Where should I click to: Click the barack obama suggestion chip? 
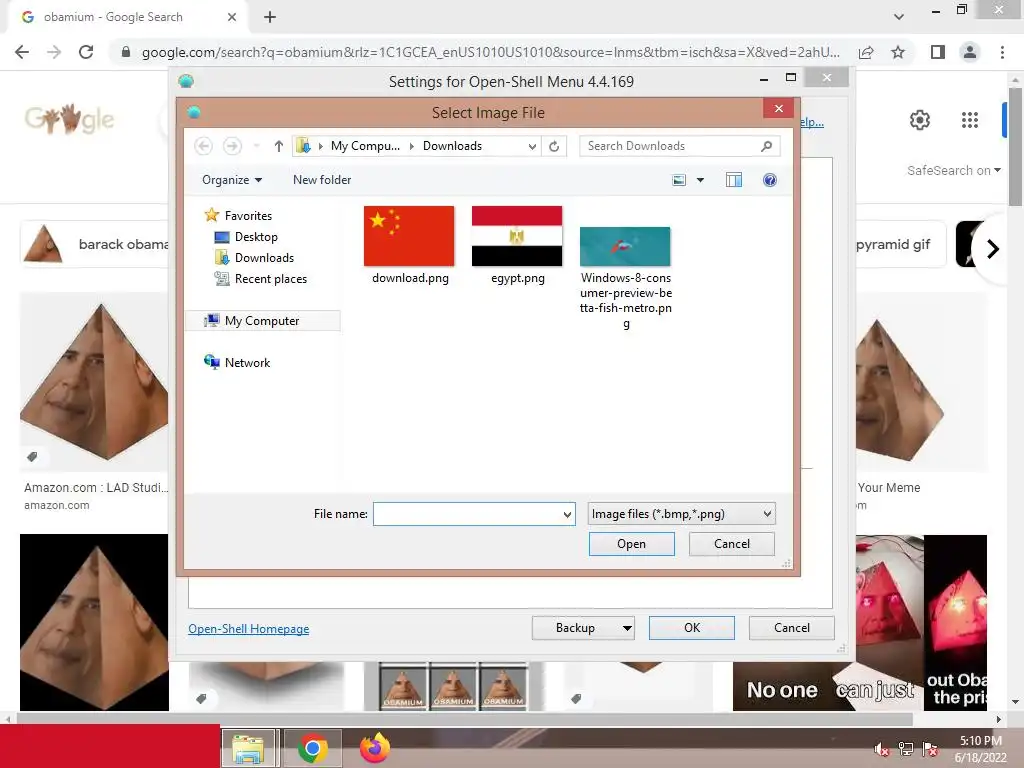click(95, 245)
